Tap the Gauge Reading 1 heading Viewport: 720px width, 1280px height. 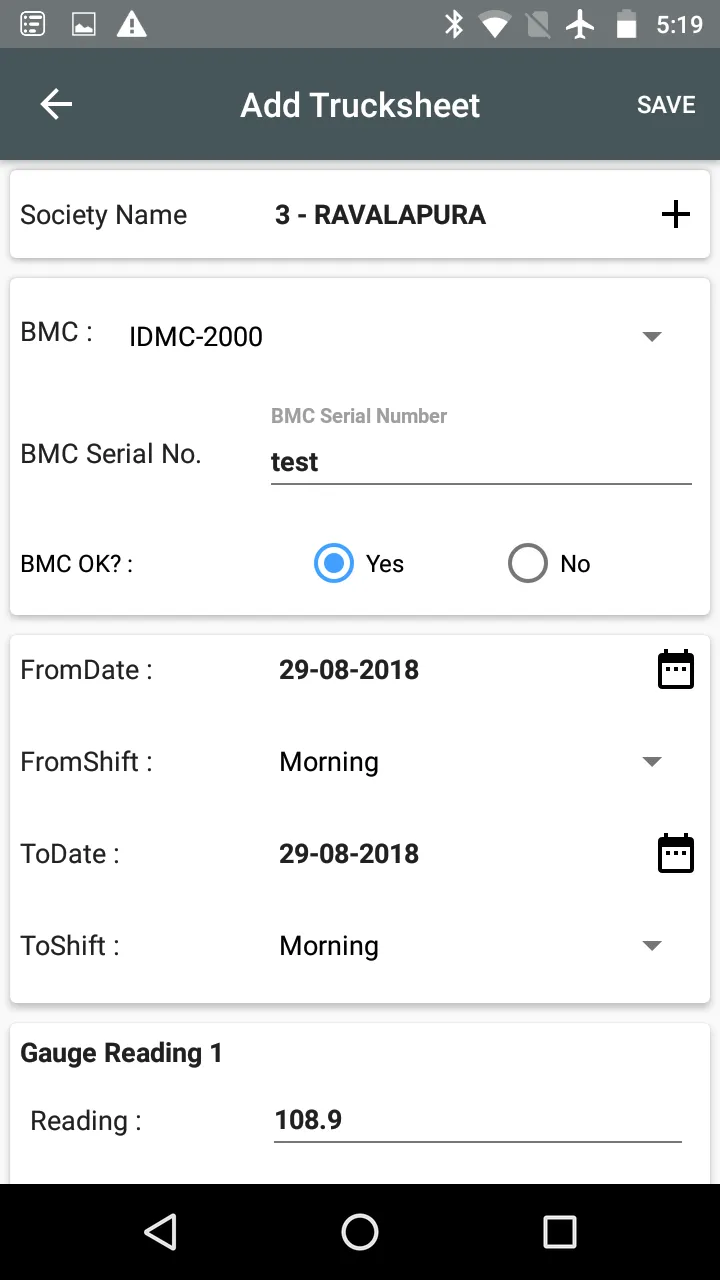121,1053
